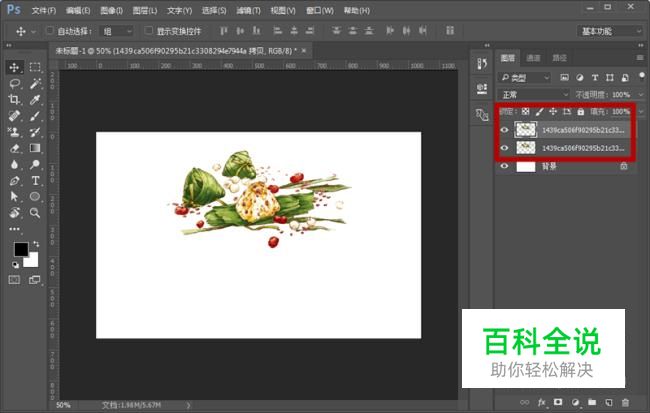The height and width of the screenshot is (413, 650).
Task: Open the auto-select 组 dropdown
Action: [116, 31]
